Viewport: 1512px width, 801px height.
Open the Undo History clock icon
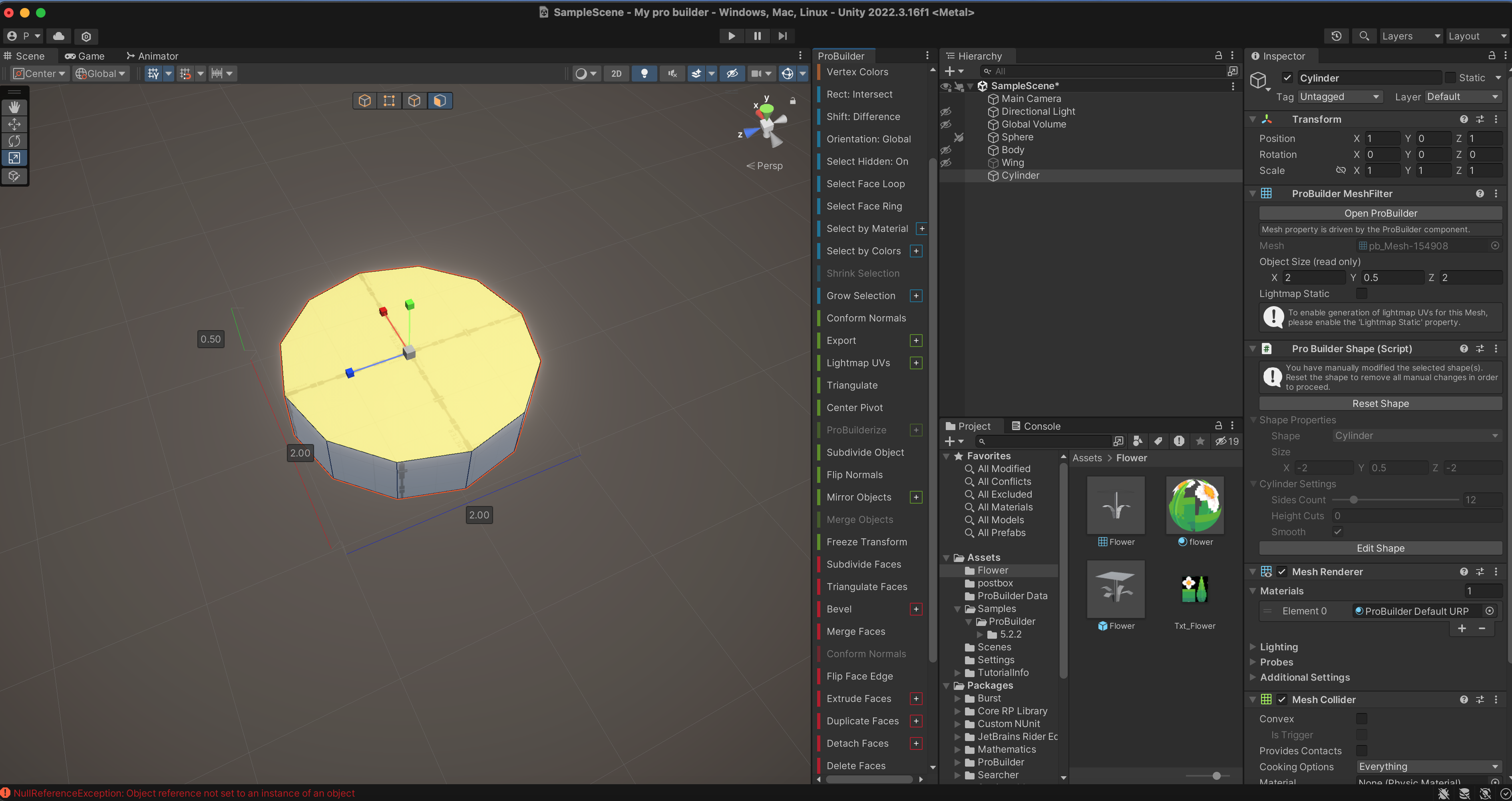(x=1336, y=36)
